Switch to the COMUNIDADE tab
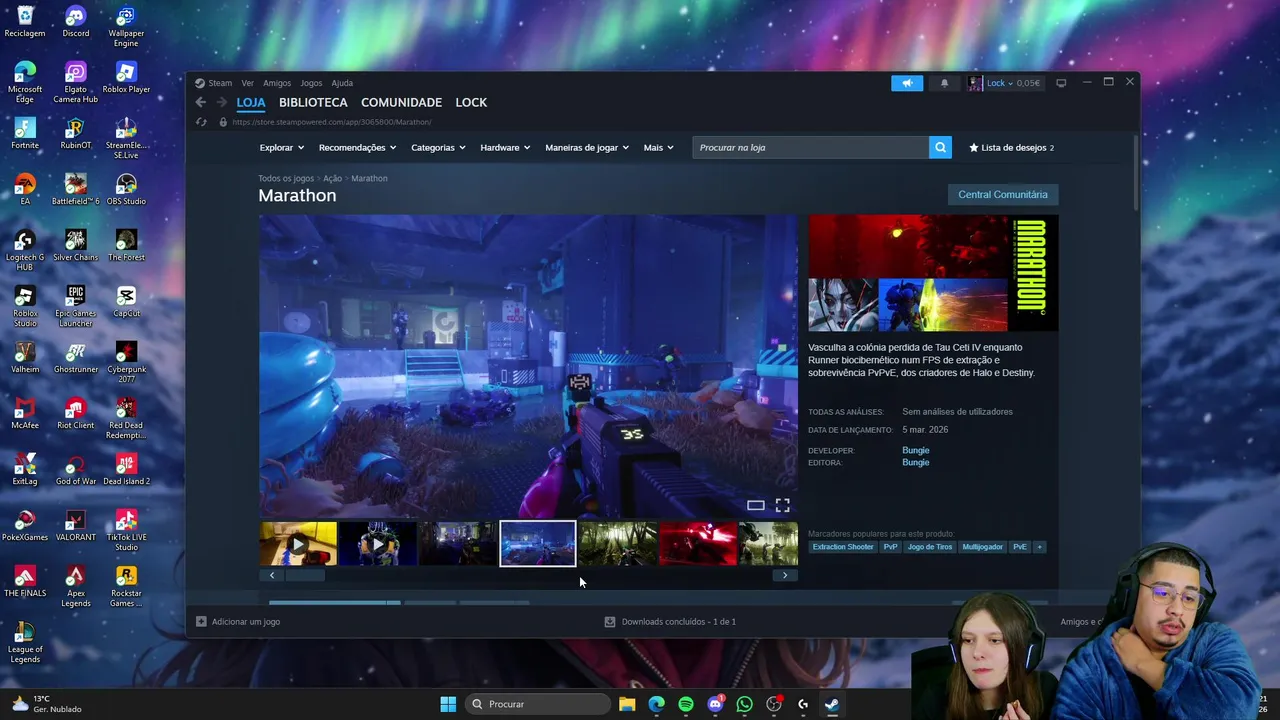Viewport: 1280px width, 720px height. pos(401,102)
